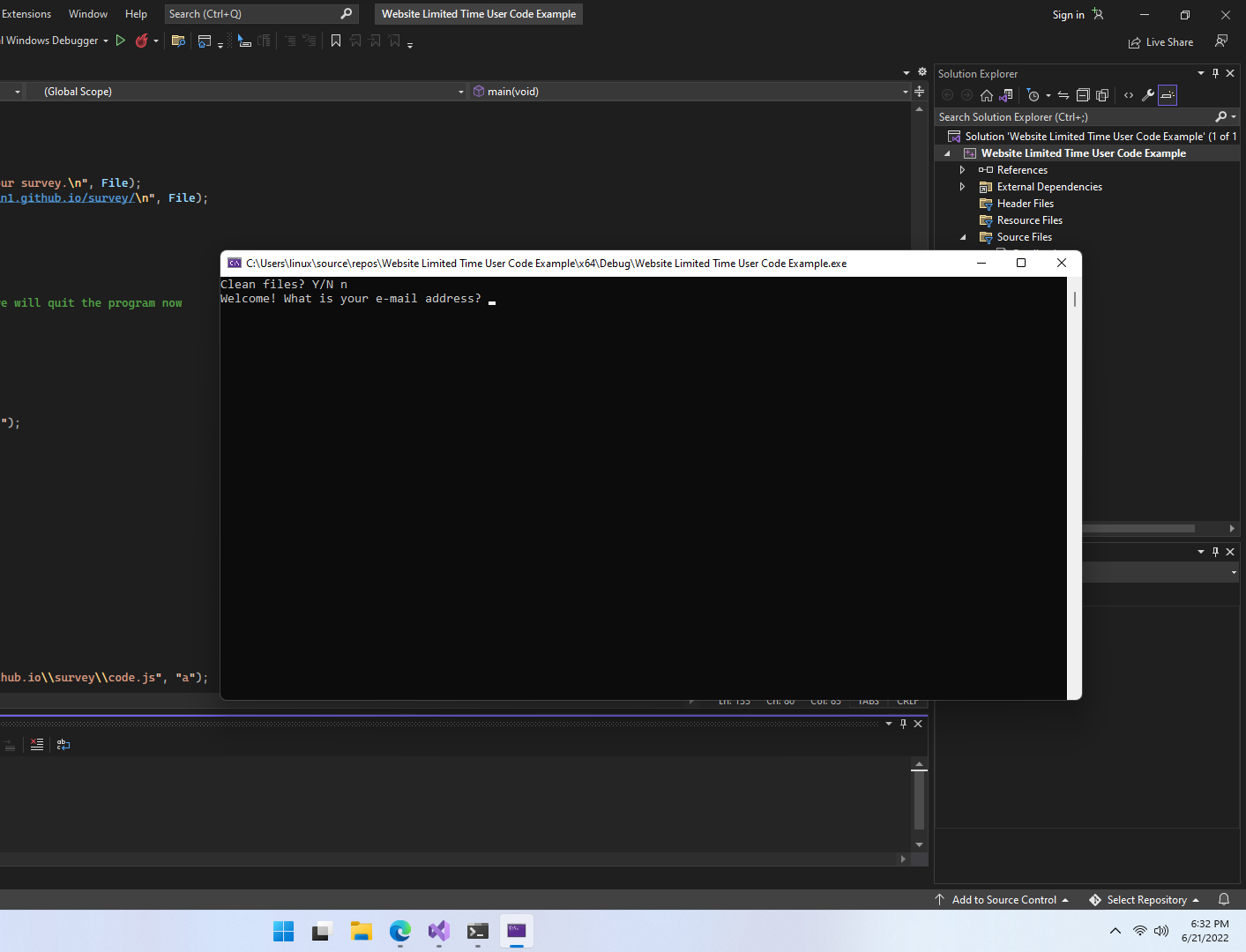Open Windows Terminal taskbar icon
1246x952 pixels.
coord(477,931)
